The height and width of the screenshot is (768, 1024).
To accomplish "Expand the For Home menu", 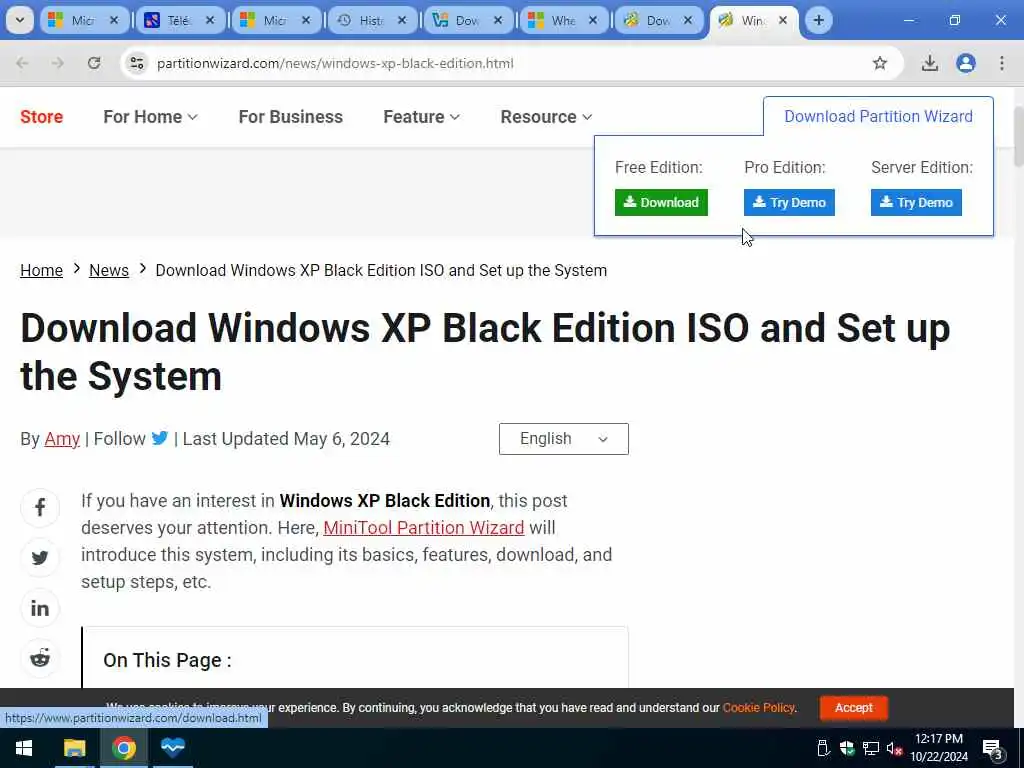I will (150, 116).
